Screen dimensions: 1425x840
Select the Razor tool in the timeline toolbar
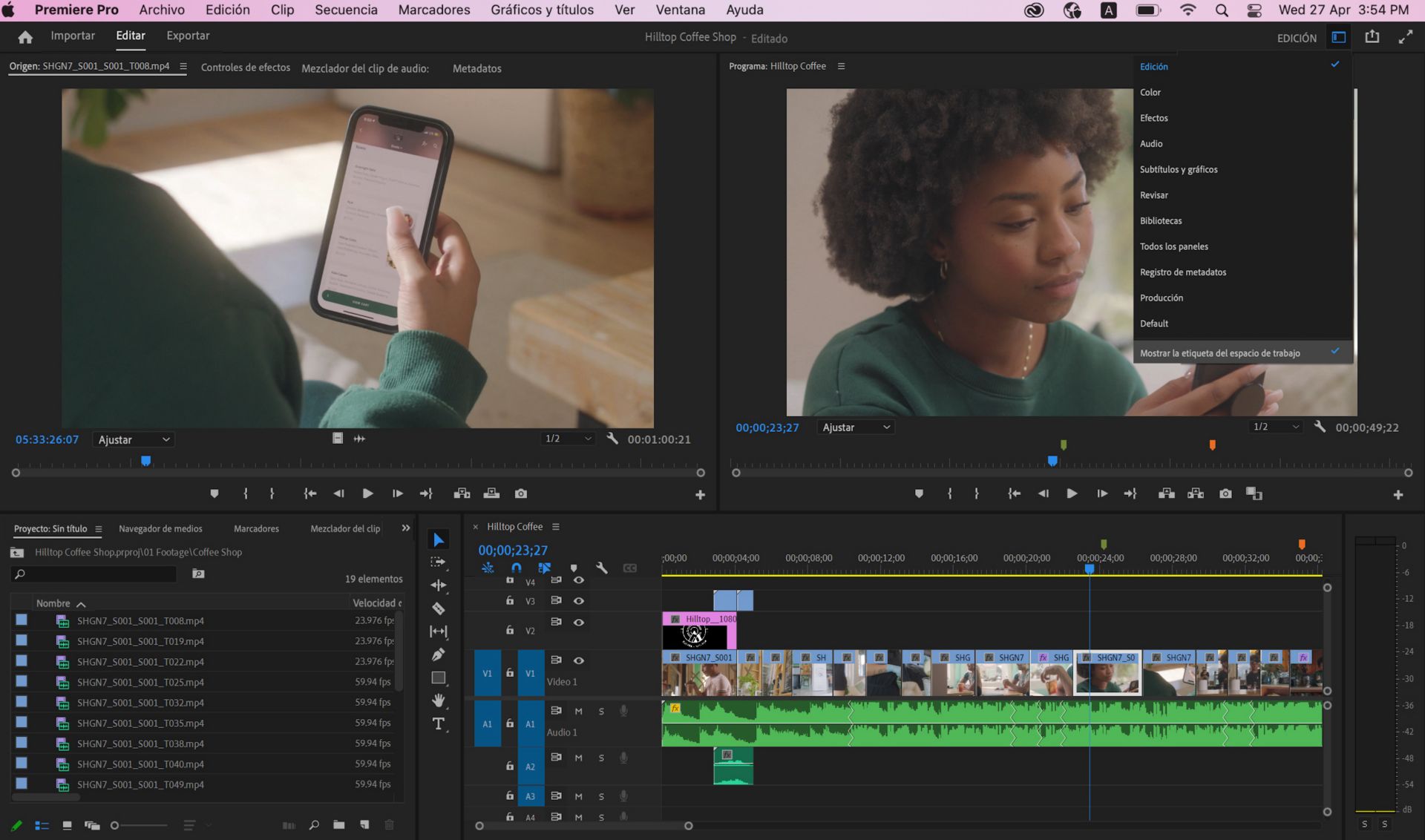click(439, 607)
